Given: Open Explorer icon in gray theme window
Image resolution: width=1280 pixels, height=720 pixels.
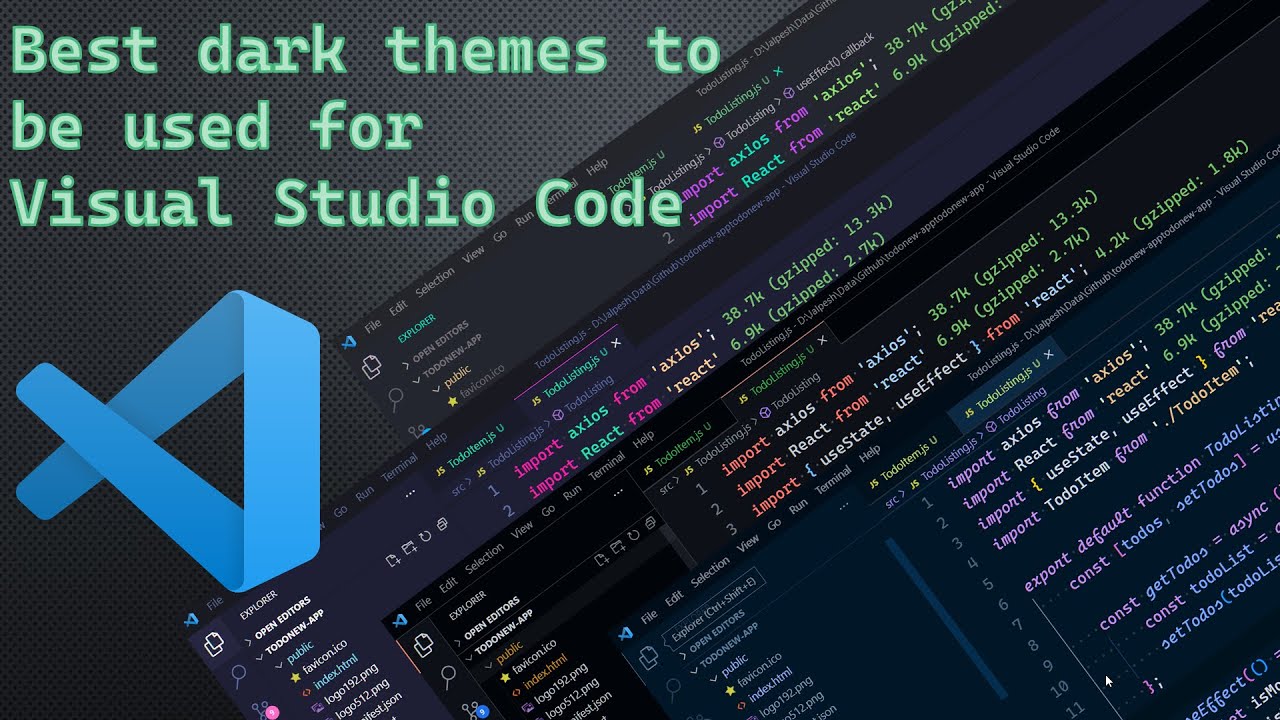Looking at the screenshot, I should coord(371,366).
